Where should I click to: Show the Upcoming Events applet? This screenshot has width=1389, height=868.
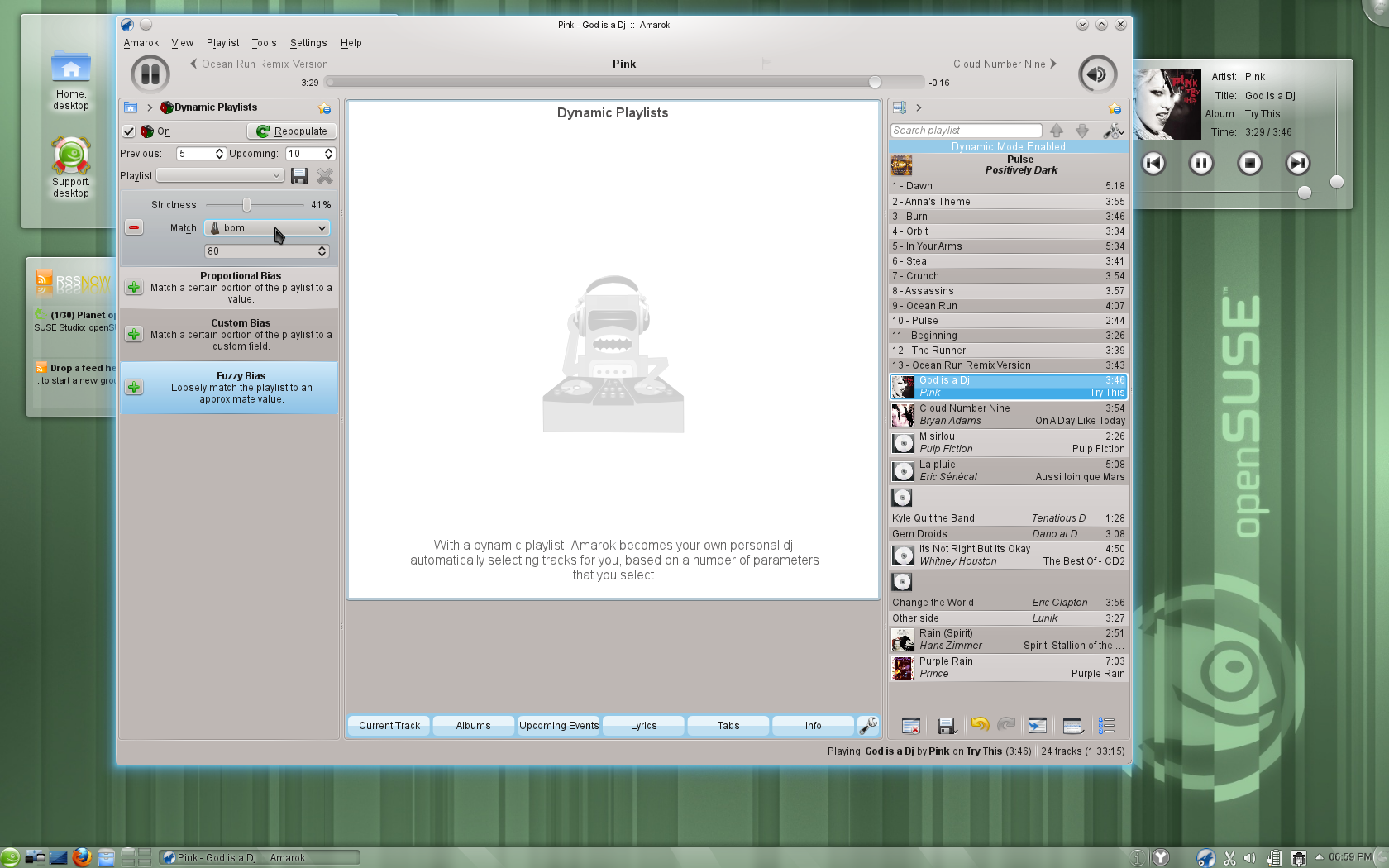(x=559, y=726)
